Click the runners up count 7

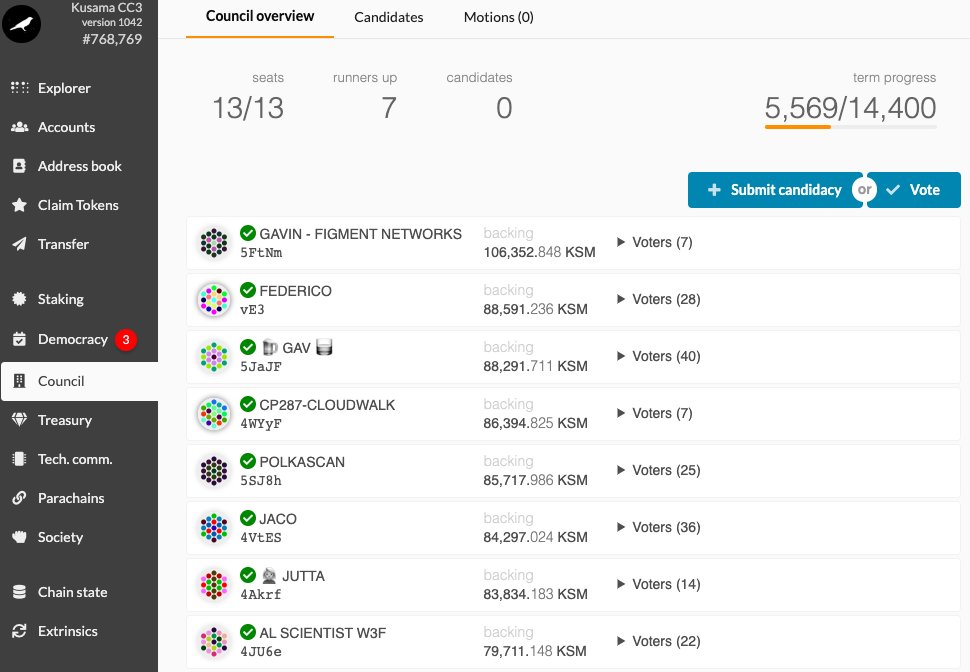click(388, 108)
